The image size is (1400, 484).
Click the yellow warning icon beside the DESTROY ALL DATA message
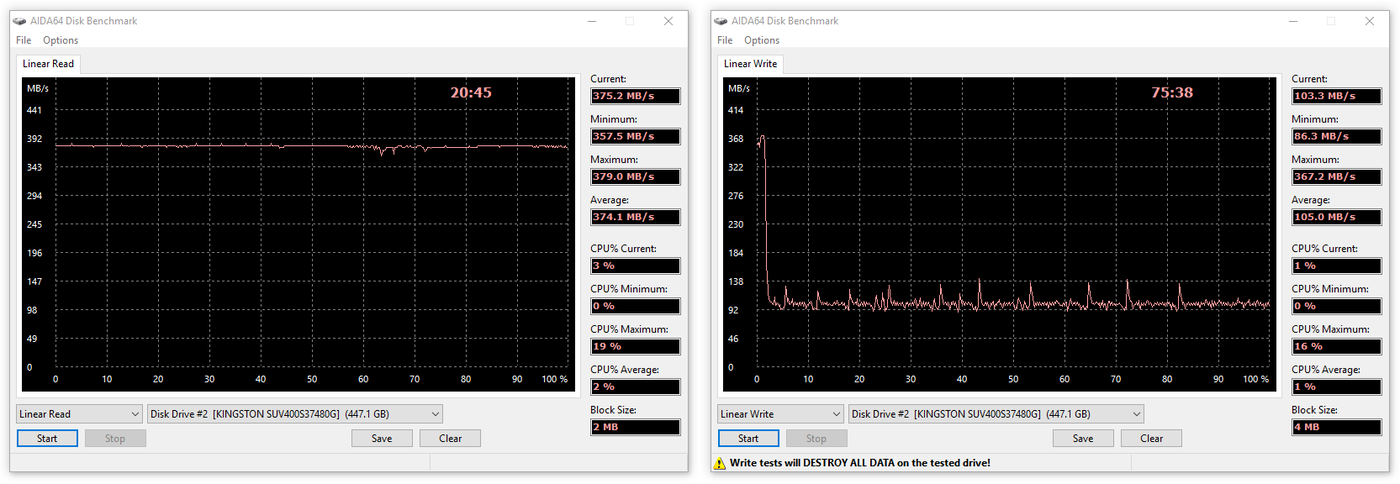[x=719, y=463]
